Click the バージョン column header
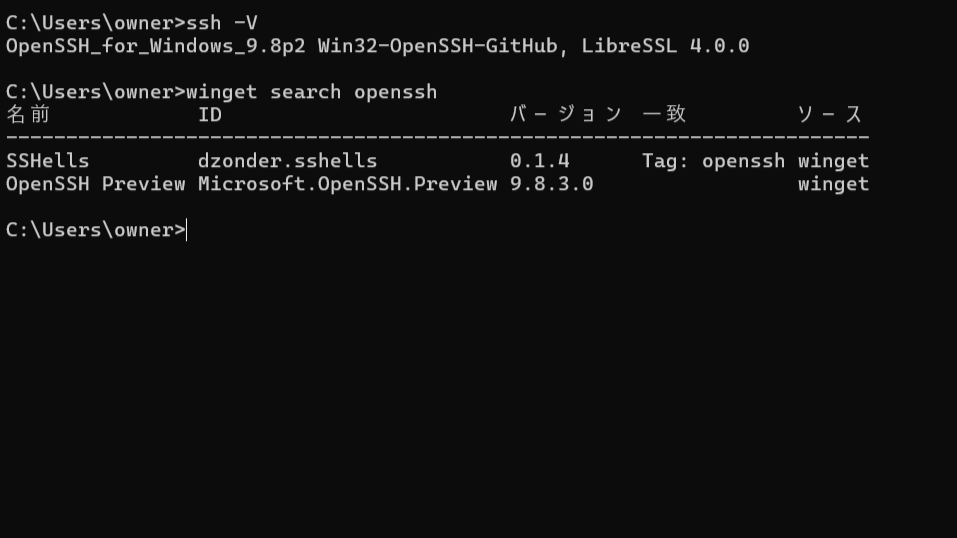The height and width of the screenshot is (538, 957). click(566, 115)
